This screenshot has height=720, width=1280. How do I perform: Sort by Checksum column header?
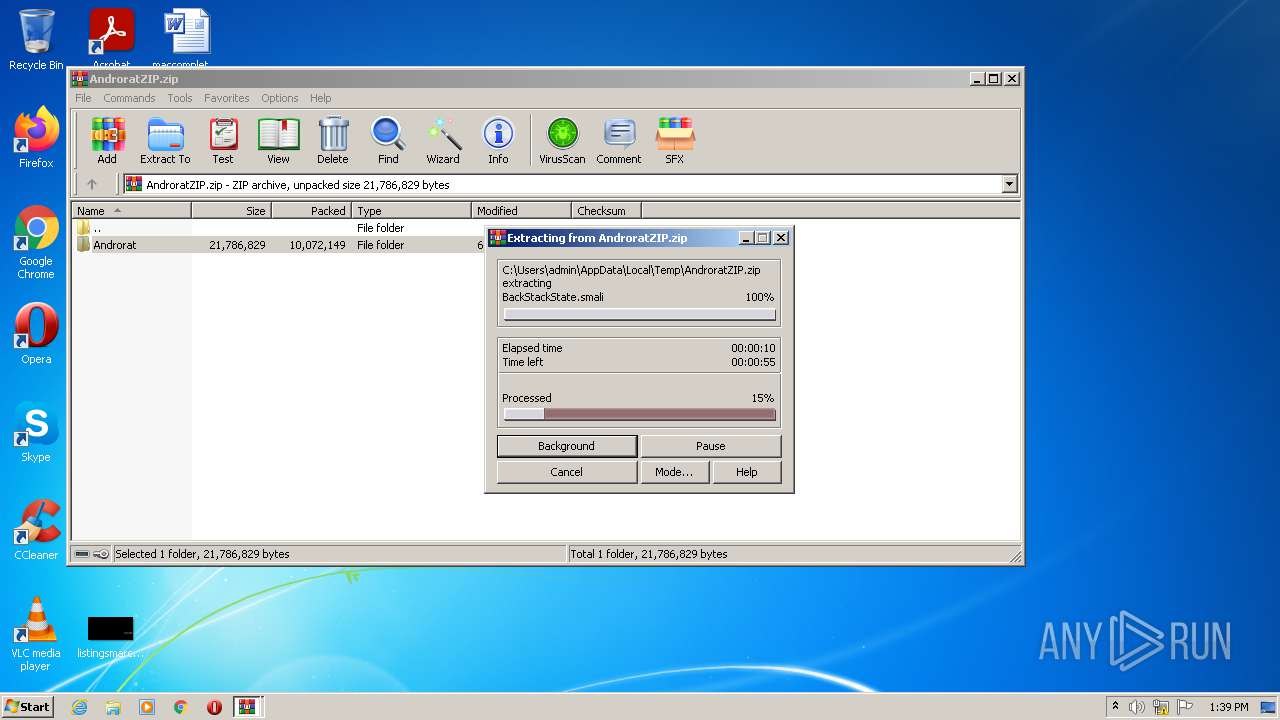click(x=606, y=211)
